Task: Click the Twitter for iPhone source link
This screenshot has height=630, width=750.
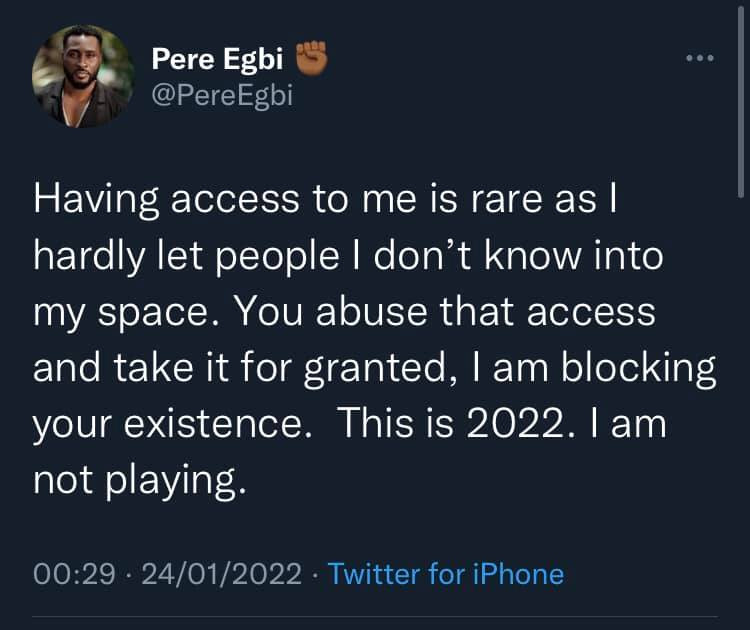Action: (x=445, y=574)
